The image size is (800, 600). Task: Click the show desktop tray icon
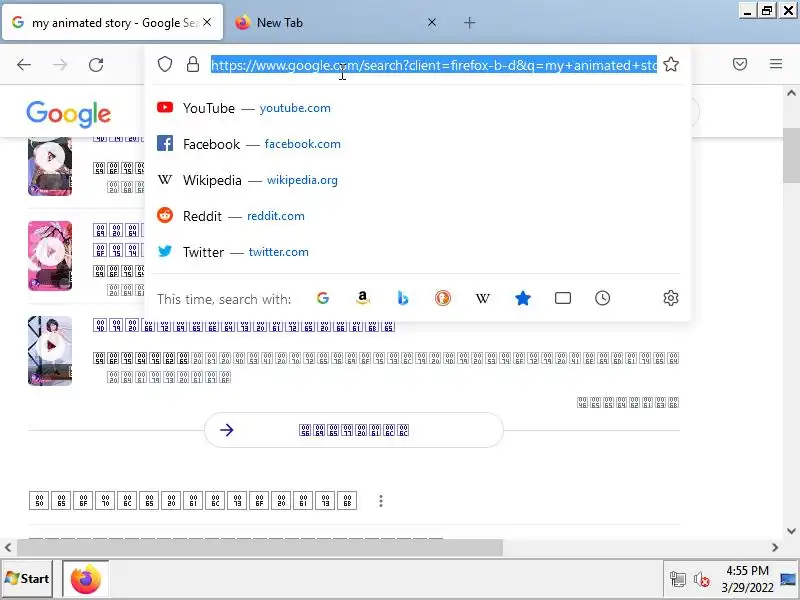(788, 579)
